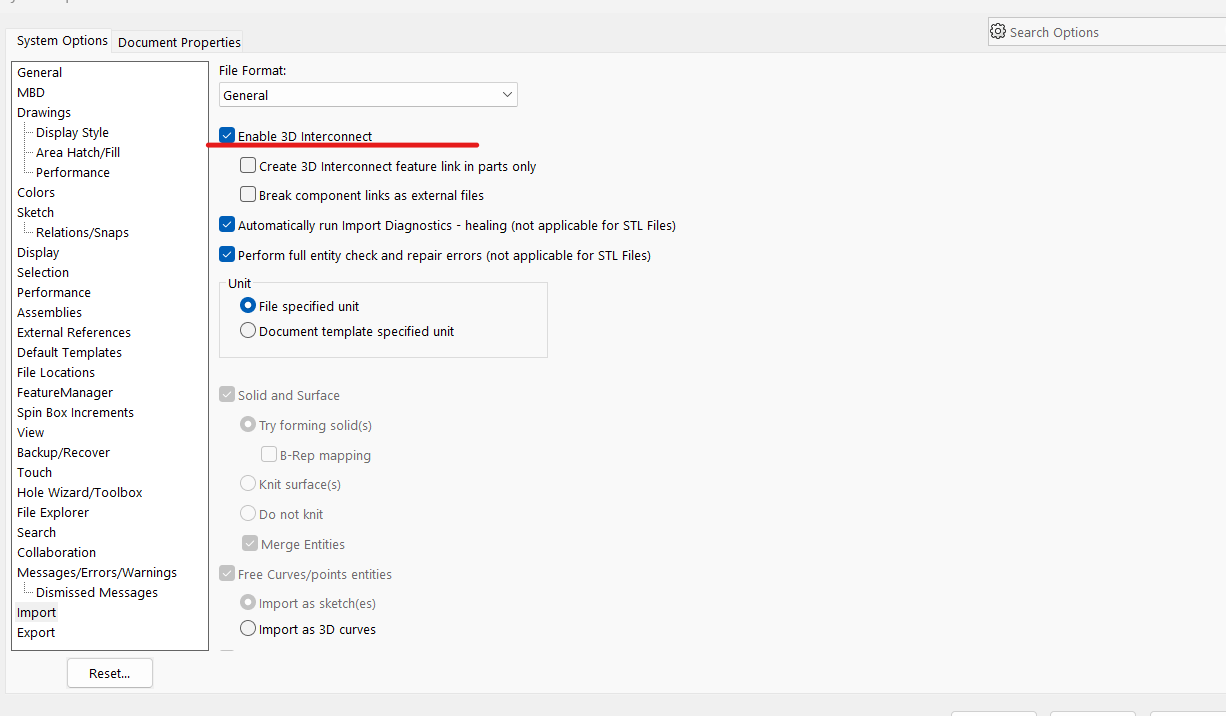Click the gear icon in Search Options
Viewport: 1226px width, 716px height.
tap(997, 32)
